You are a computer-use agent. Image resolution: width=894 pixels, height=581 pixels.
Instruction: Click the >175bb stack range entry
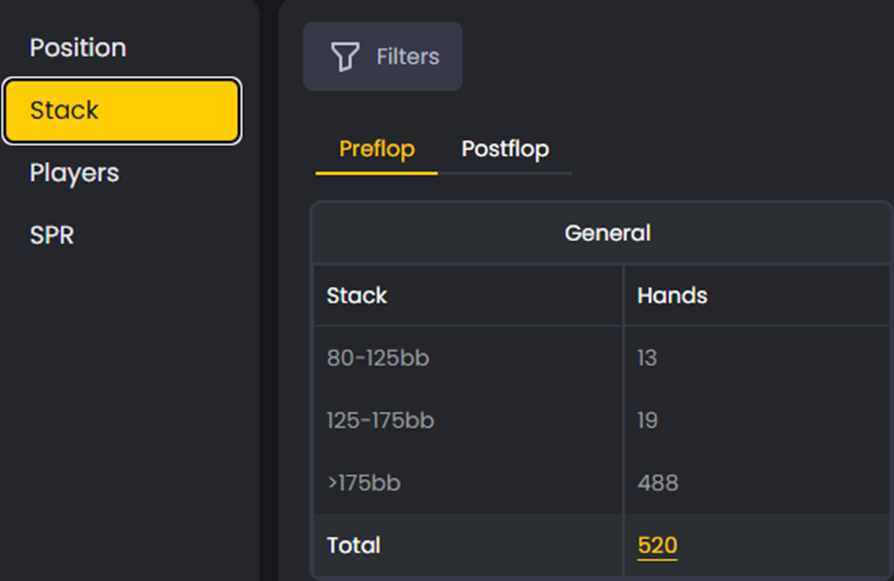click(362, 482)
